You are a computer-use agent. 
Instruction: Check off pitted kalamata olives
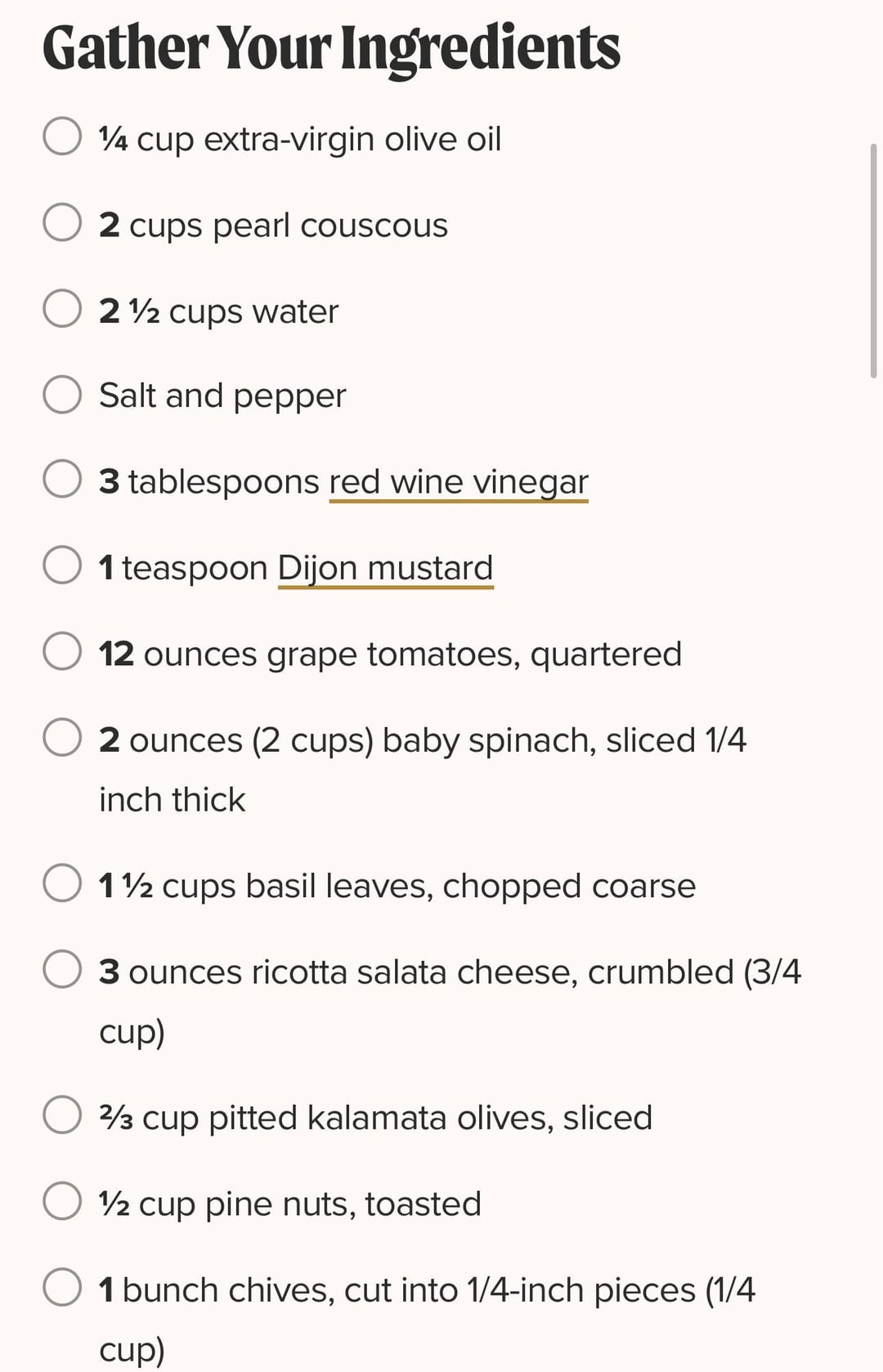pos(62,1115)
